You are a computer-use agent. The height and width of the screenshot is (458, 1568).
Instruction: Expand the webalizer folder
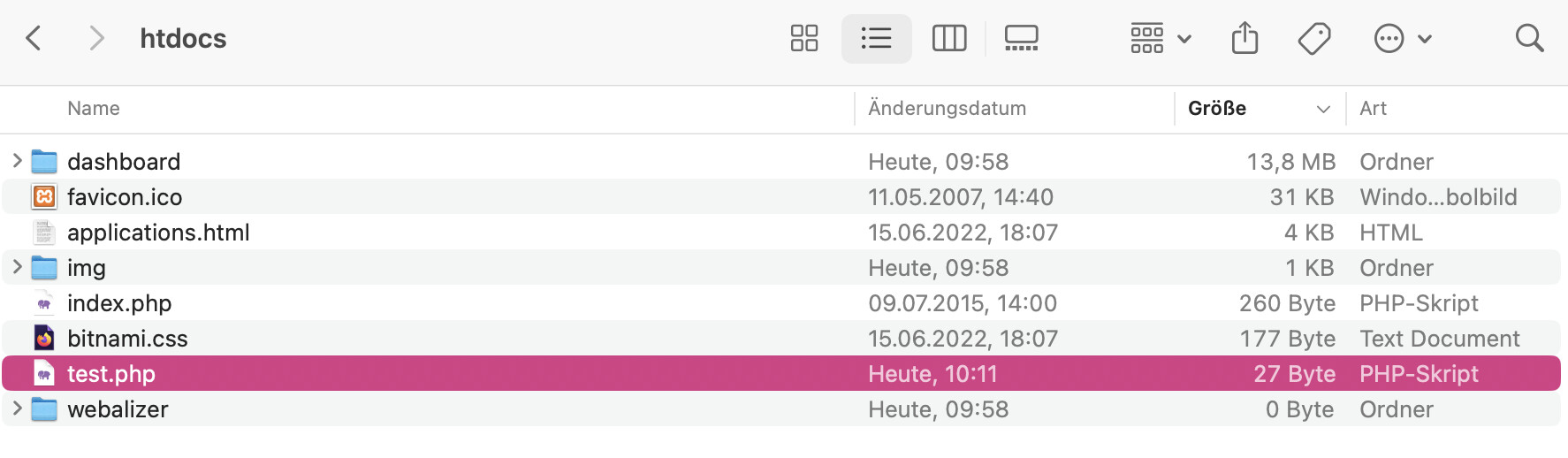(x=17, y=408)
